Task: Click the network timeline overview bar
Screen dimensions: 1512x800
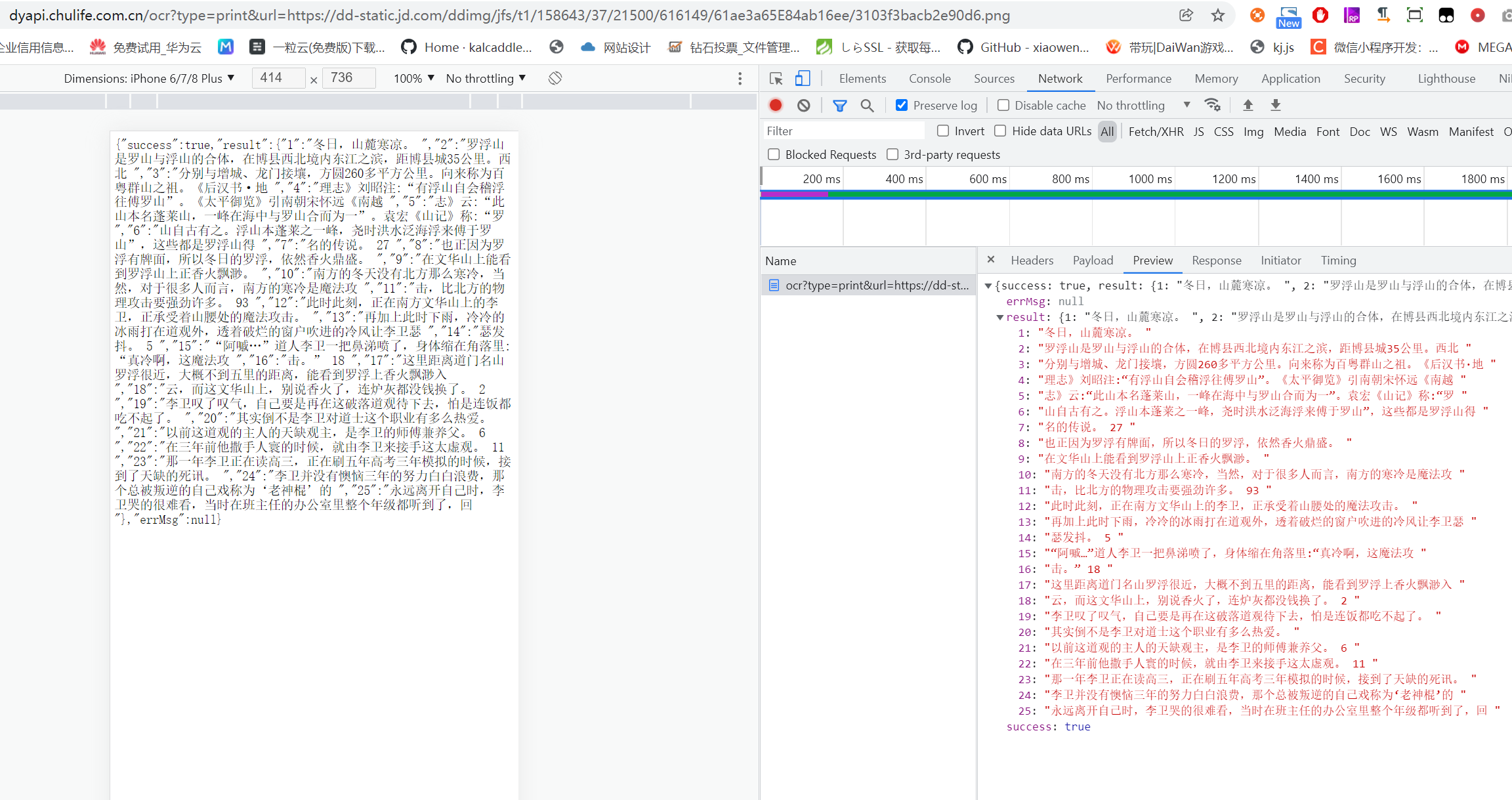Action: 1136,194
